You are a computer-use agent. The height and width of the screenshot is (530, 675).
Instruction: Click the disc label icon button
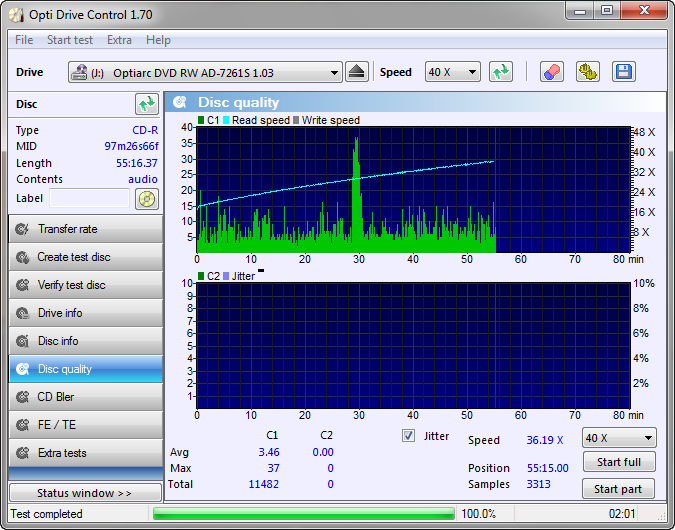point(147,199)
